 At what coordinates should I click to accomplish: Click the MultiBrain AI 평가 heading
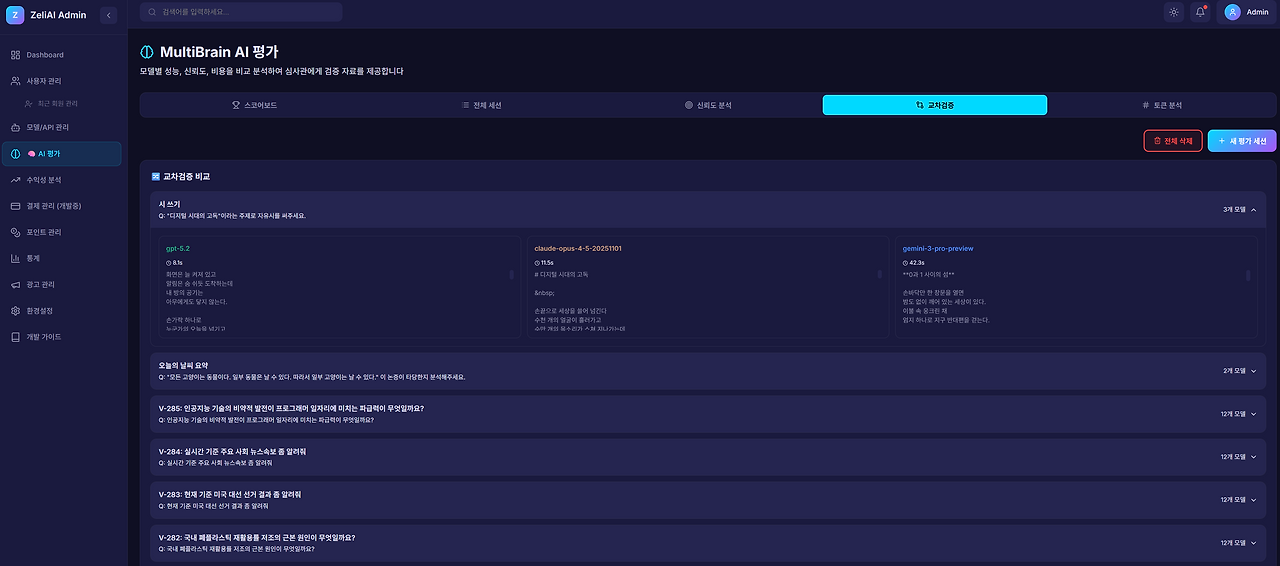[219, 51]
